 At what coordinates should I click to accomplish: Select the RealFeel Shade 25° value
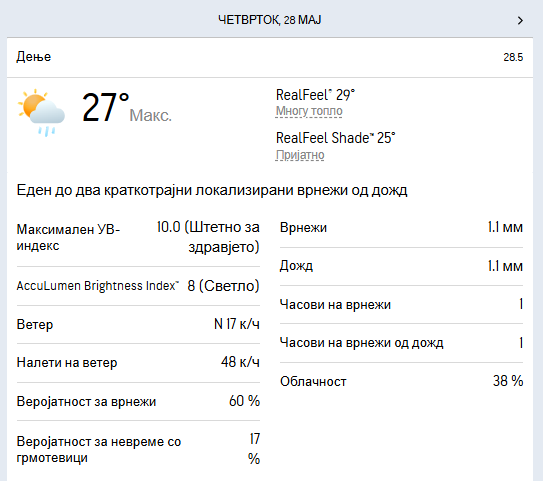tap(336, 138)
